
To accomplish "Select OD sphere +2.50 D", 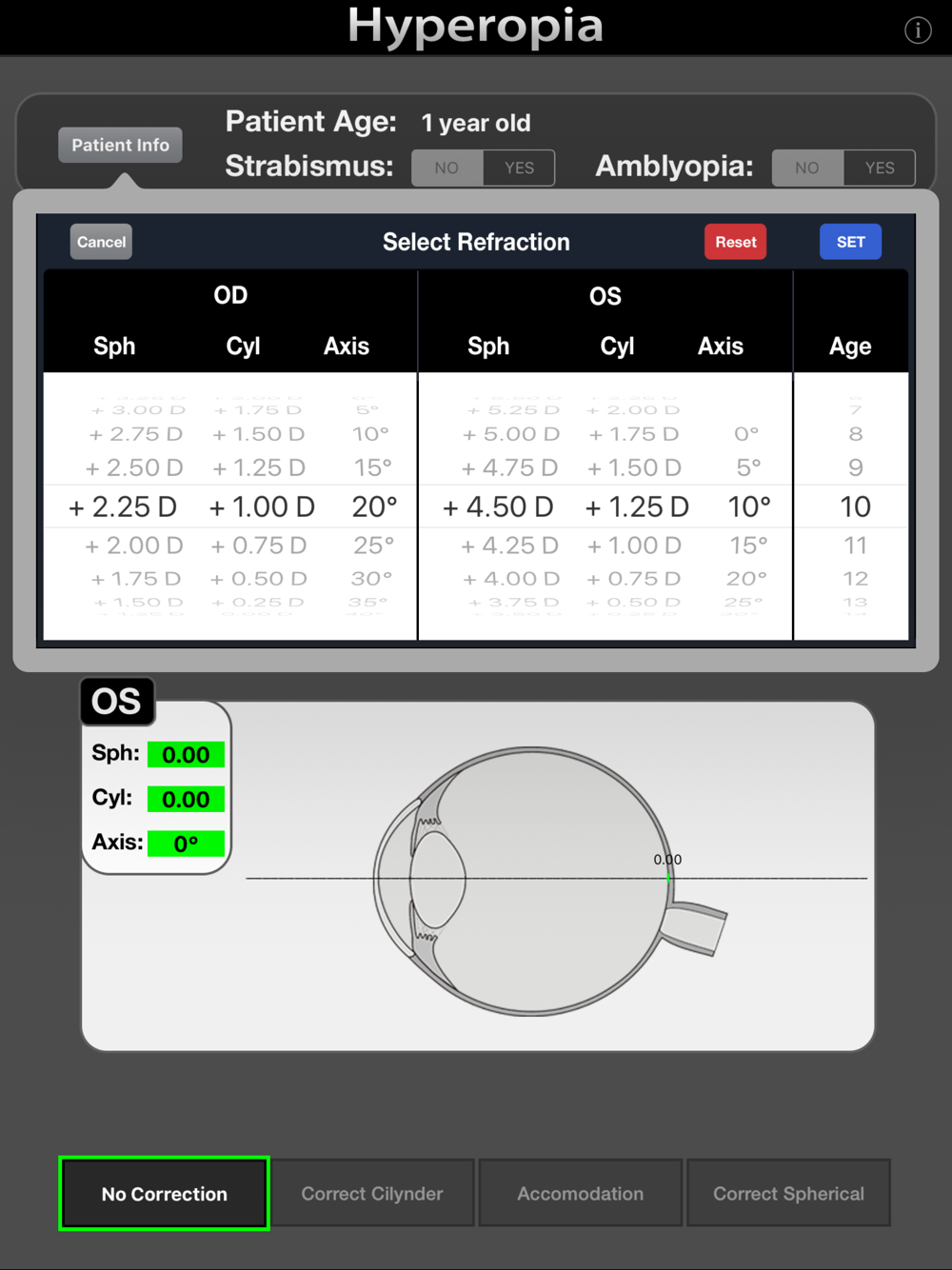I will coord(134,467).
